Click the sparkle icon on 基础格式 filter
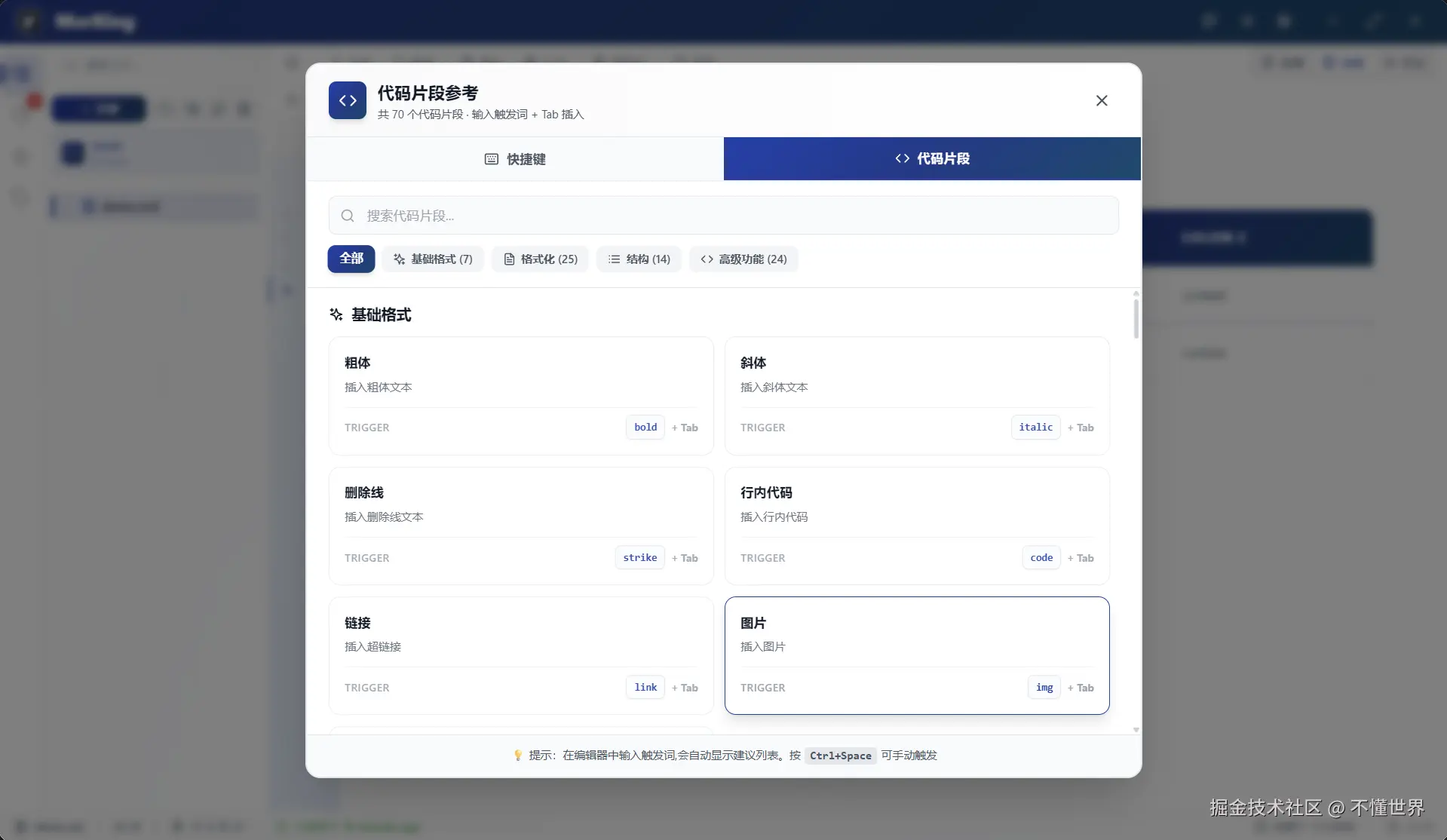Viewport: 1447px width, 840px height. point(400,259)
